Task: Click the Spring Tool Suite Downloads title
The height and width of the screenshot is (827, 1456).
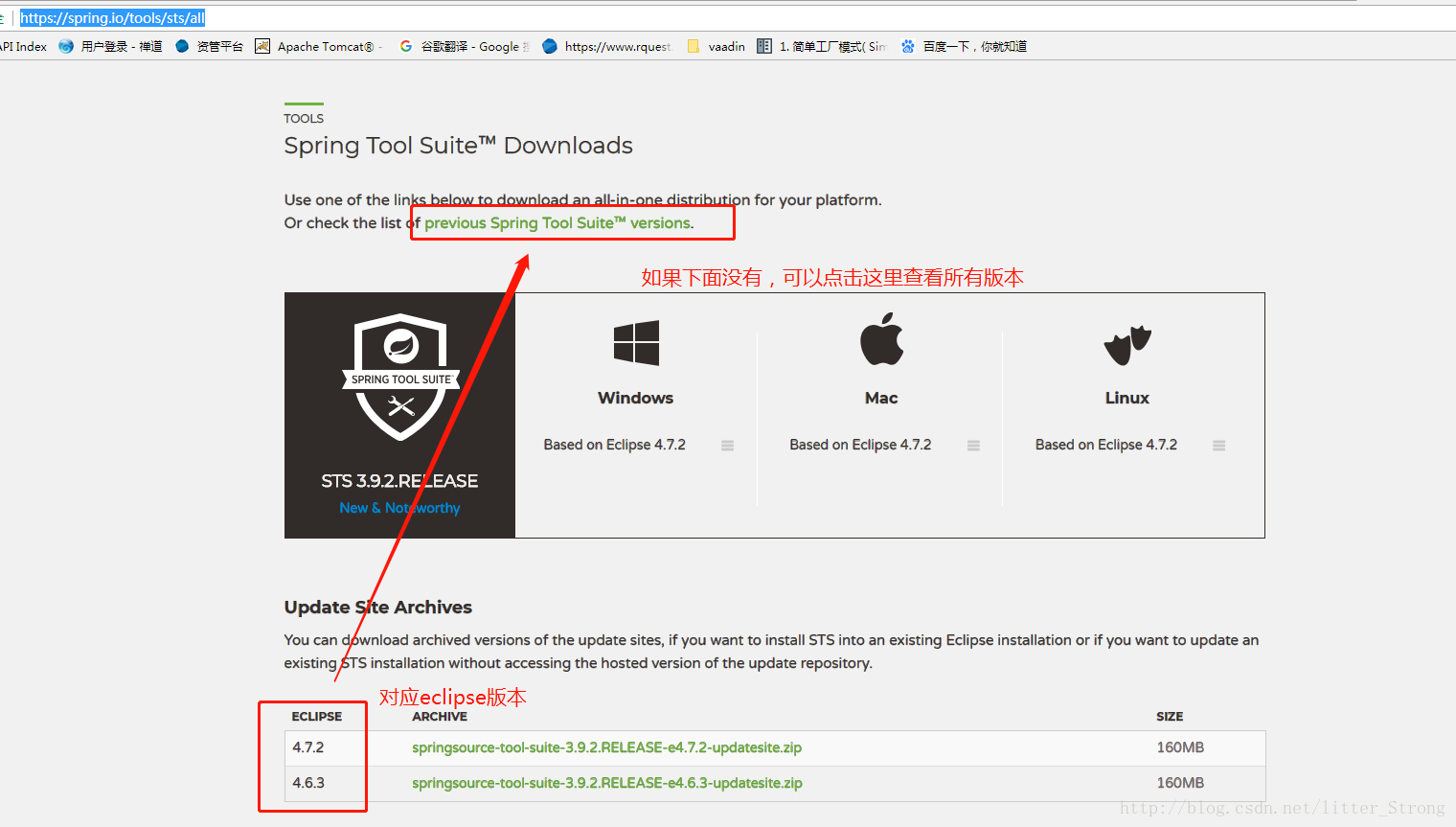Action: click(x=459, y=146)
